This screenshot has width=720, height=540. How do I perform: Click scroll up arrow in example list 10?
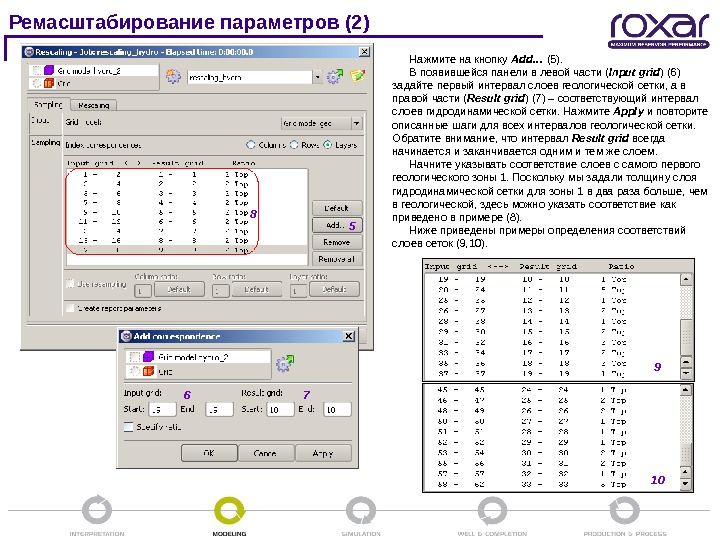click(685, 390)
